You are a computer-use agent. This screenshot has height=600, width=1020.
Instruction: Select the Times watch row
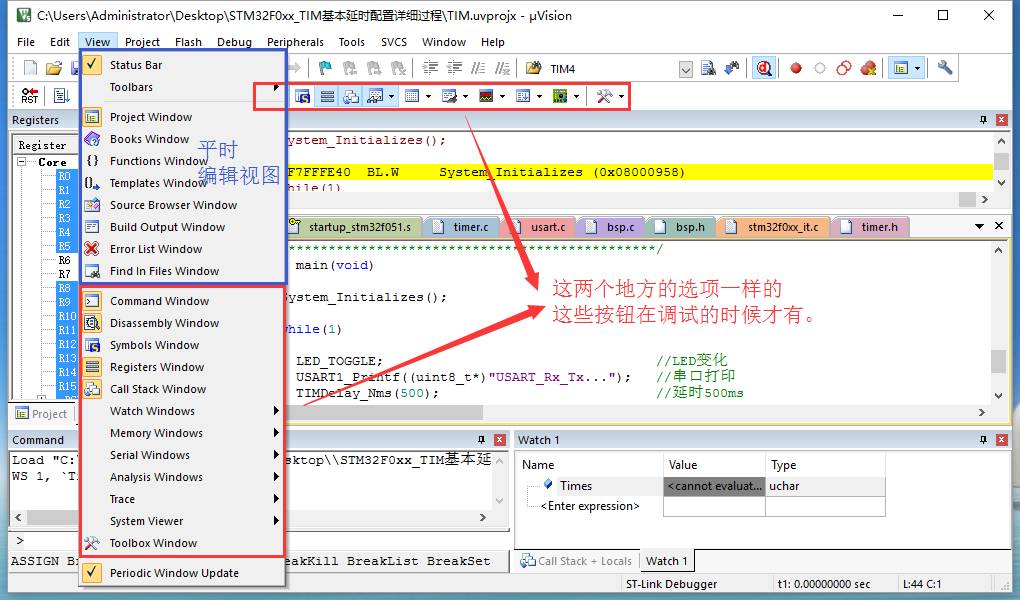tap(703, 486)
